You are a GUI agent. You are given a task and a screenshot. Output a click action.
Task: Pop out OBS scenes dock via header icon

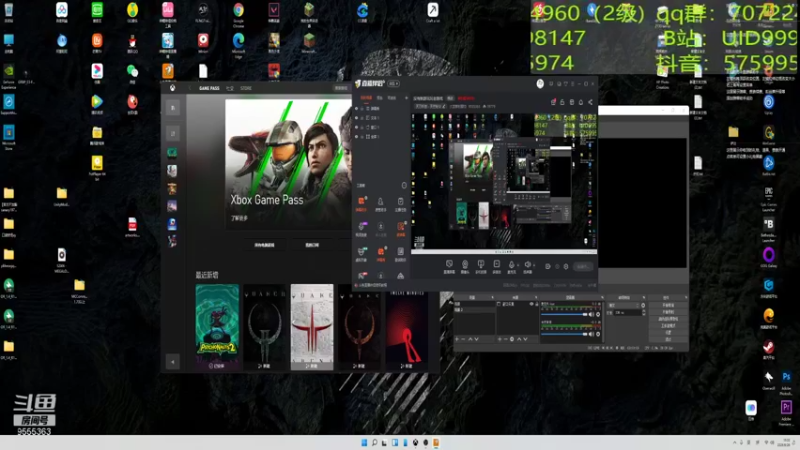(493, 297)
